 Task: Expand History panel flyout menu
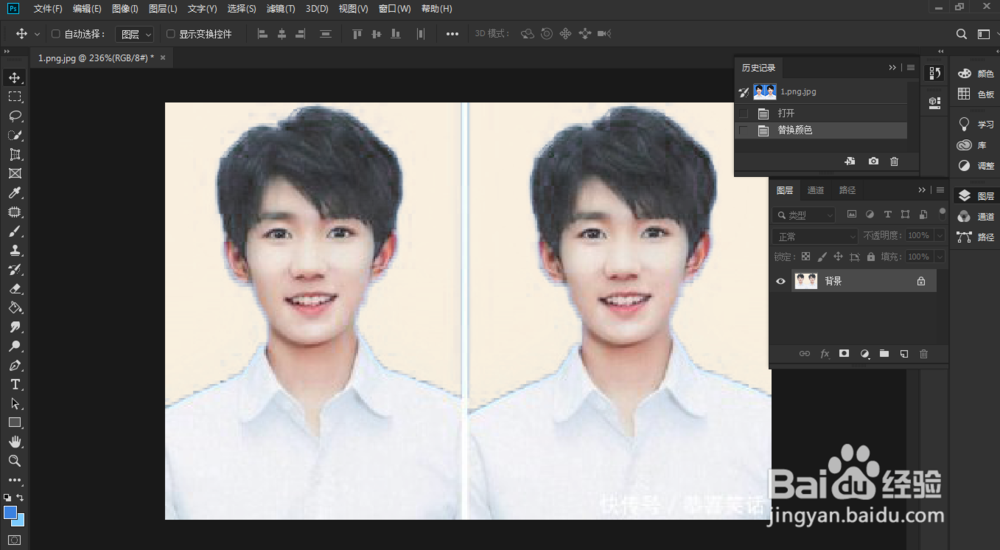(911, 68)
